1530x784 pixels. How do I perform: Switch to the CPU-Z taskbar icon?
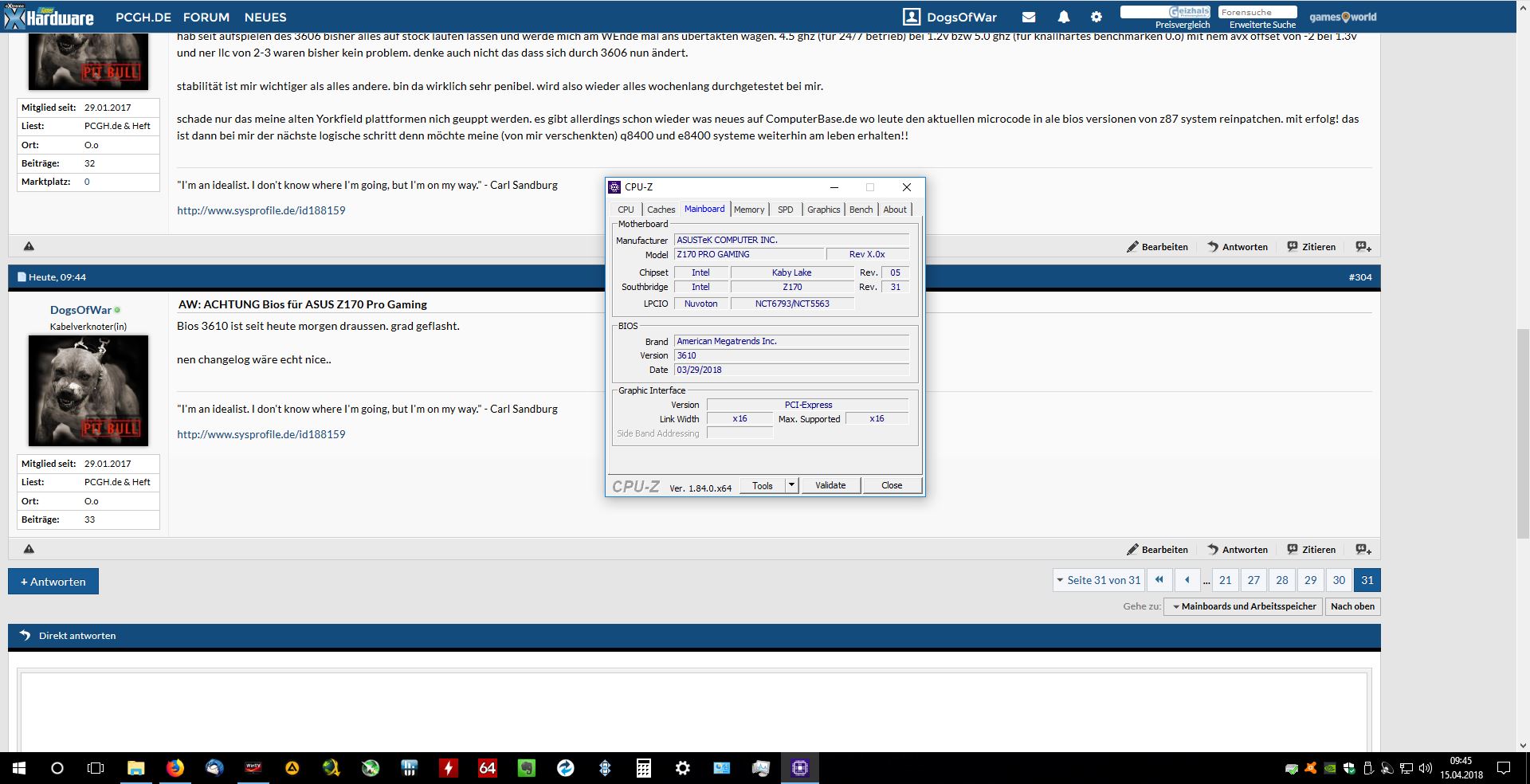coord(800,768)
